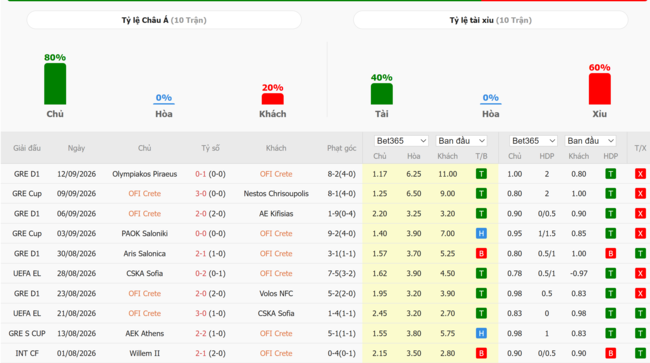The height and width of the screenshot is (363, 650).
Task: Click the odds value 6.50
Action: (414, 194)
